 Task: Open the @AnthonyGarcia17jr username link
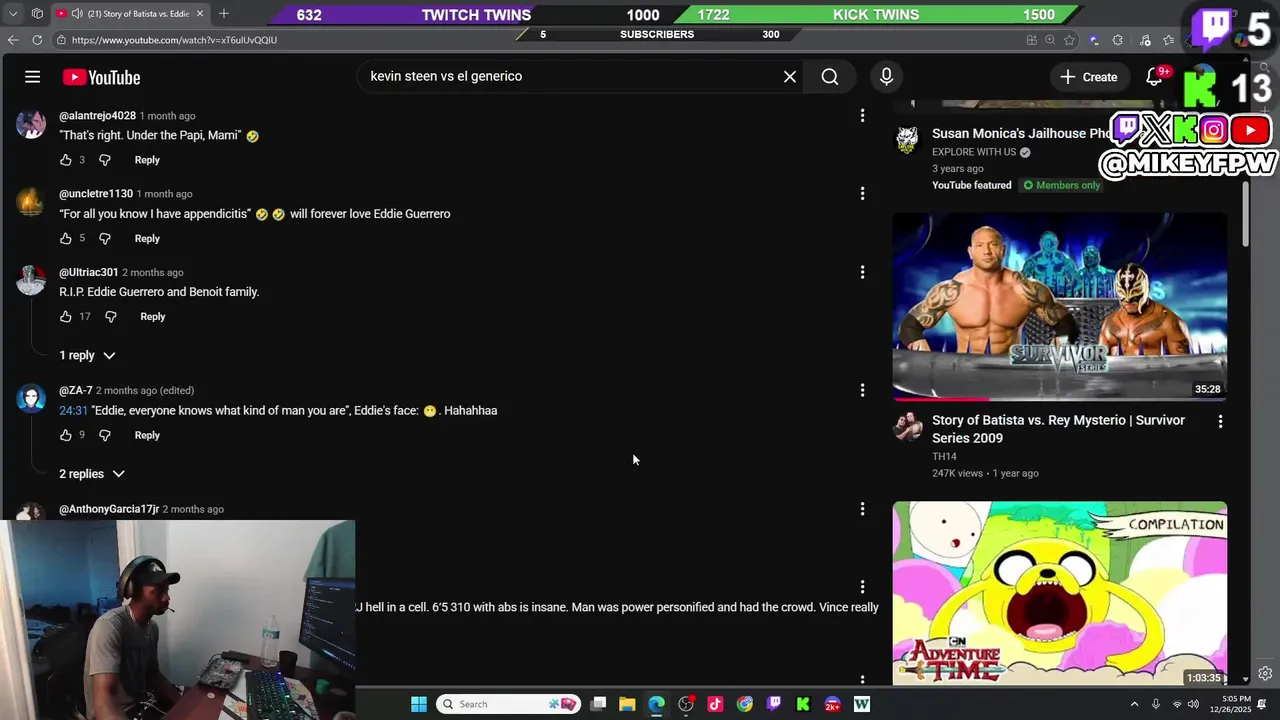click(109, 509)
